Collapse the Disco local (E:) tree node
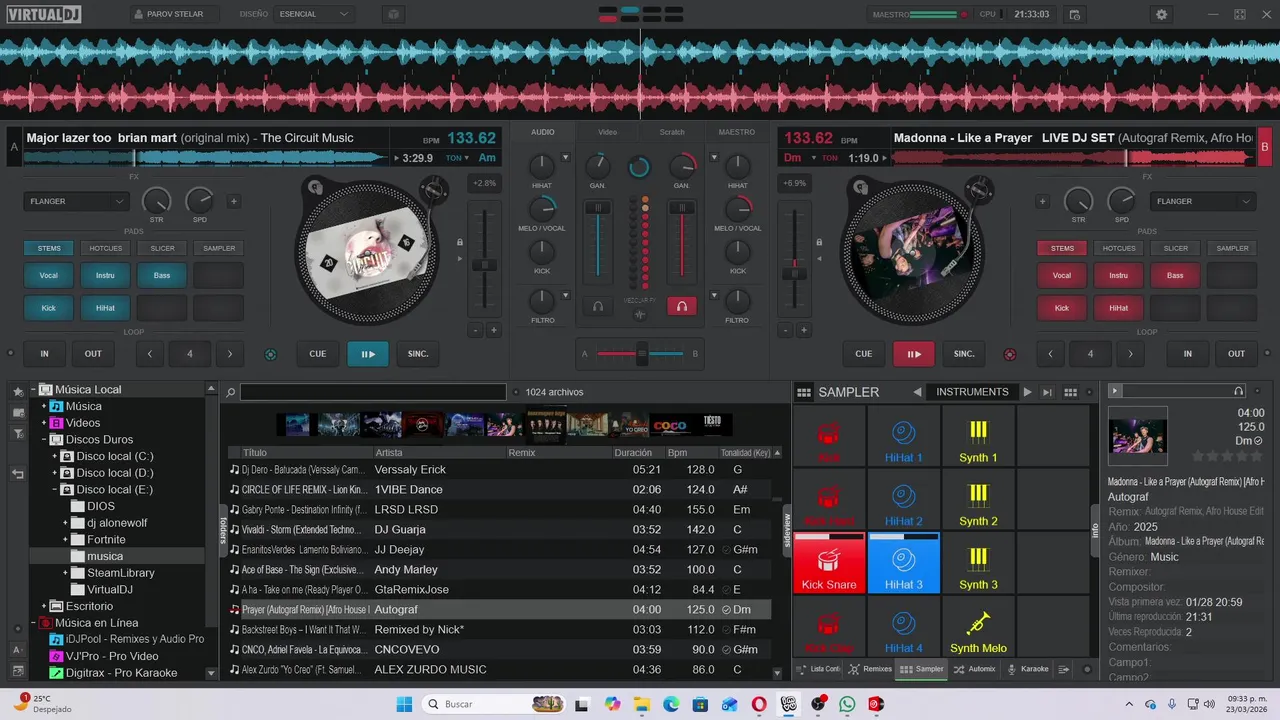This screenshot has width=1280, height=720. point(54,490)
